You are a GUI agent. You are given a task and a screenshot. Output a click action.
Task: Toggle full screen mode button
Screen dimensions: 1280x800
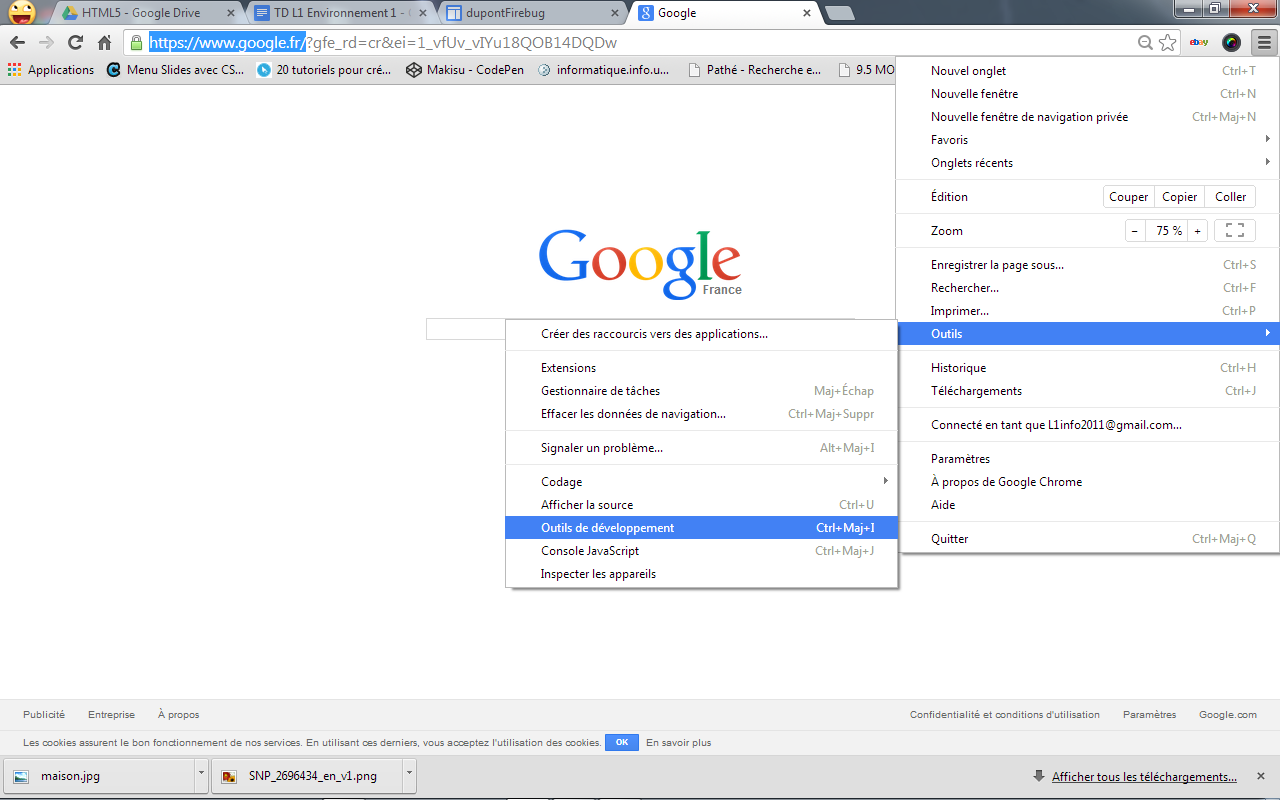pos(1235,231)
